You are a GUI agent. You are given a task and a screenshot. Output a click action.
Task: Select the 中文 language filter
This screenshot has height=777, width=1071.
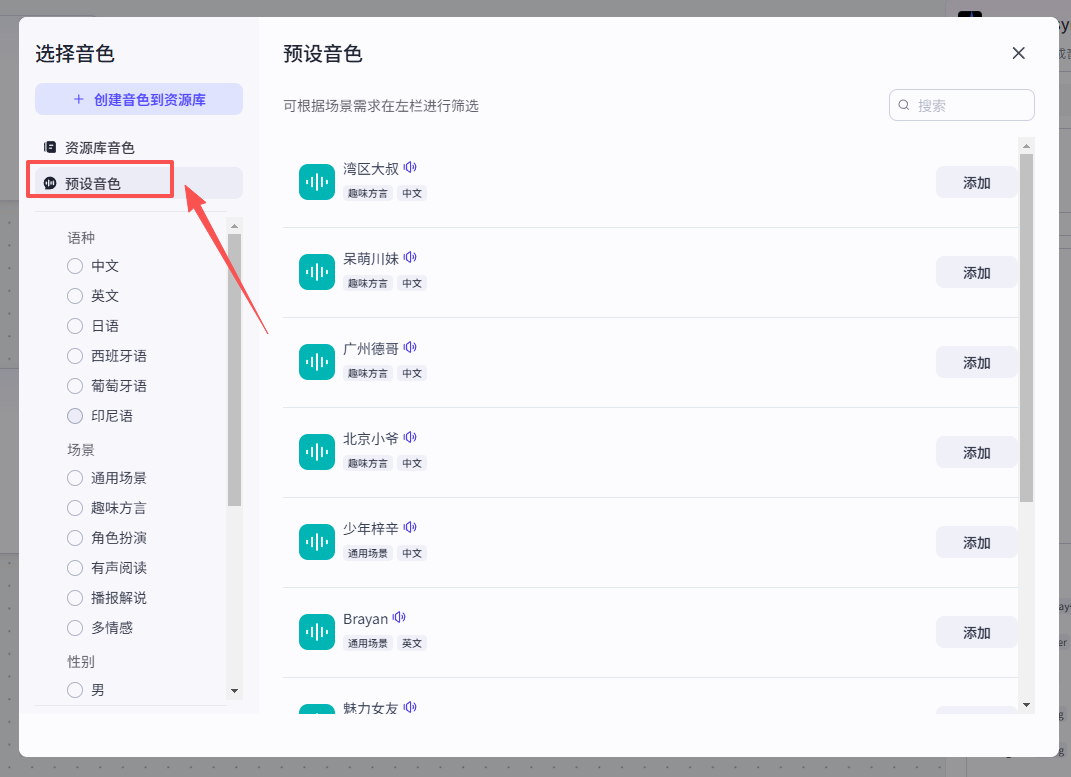(x=75, y=266)
